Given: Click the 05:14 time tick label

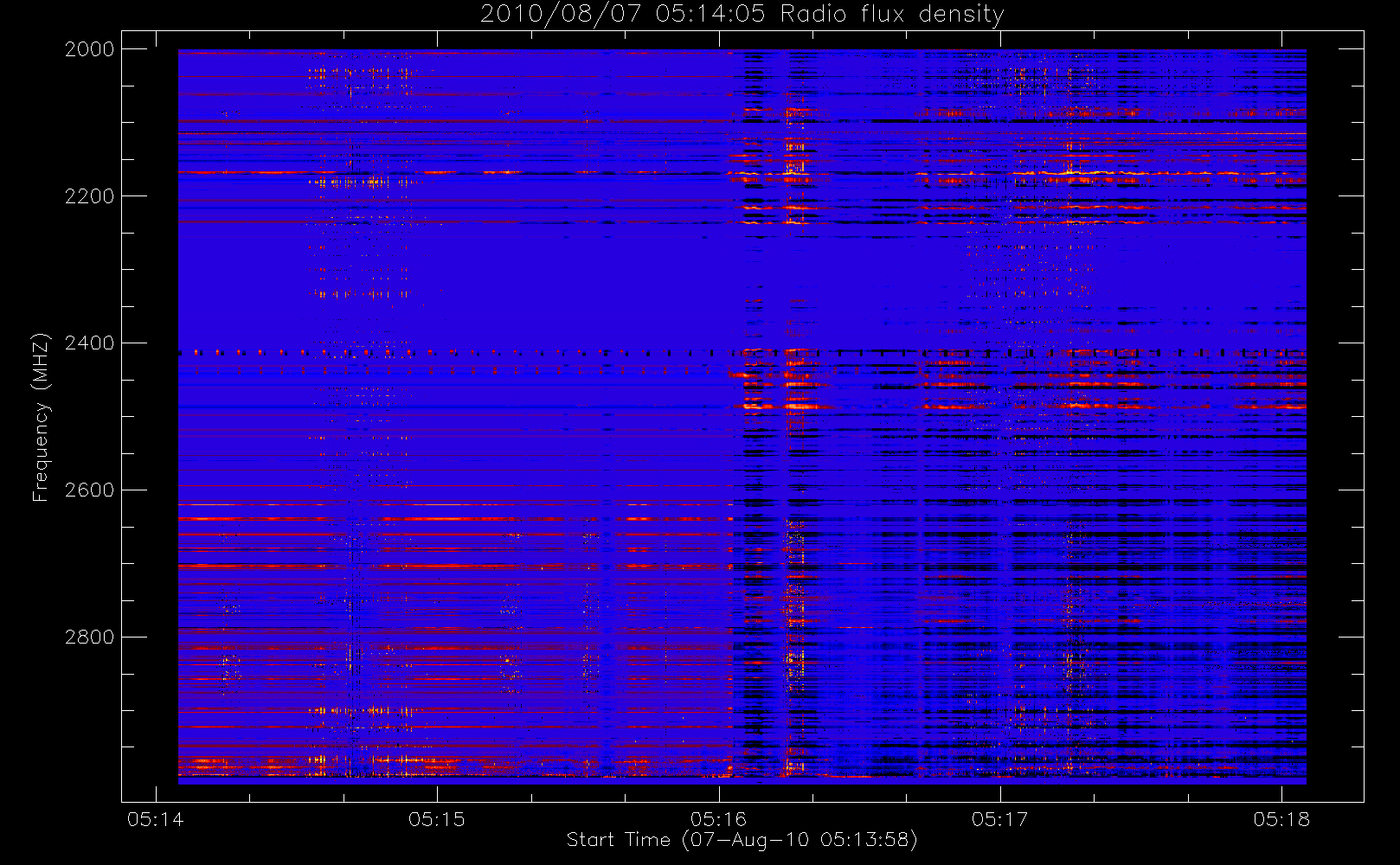Looking at the screenshot, I should coord(156,819).
